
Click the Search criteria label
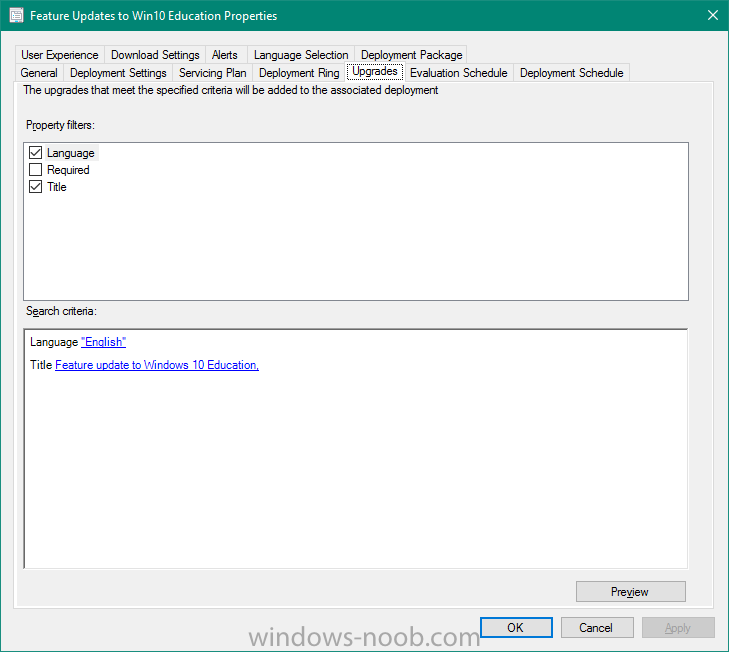tap(61, 311)
